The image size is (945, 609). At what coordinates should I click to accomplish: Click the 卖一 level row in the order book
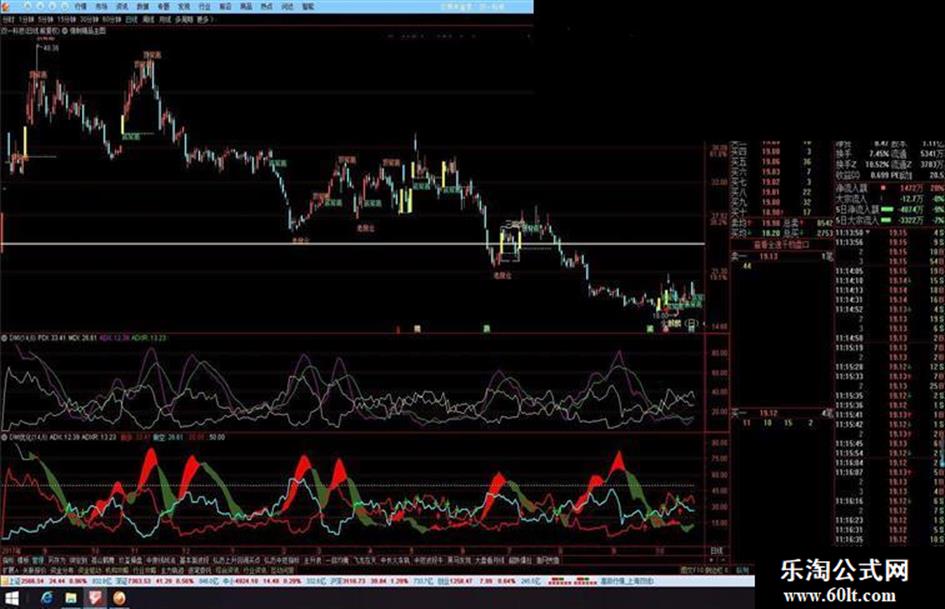[x=782, y=257]
